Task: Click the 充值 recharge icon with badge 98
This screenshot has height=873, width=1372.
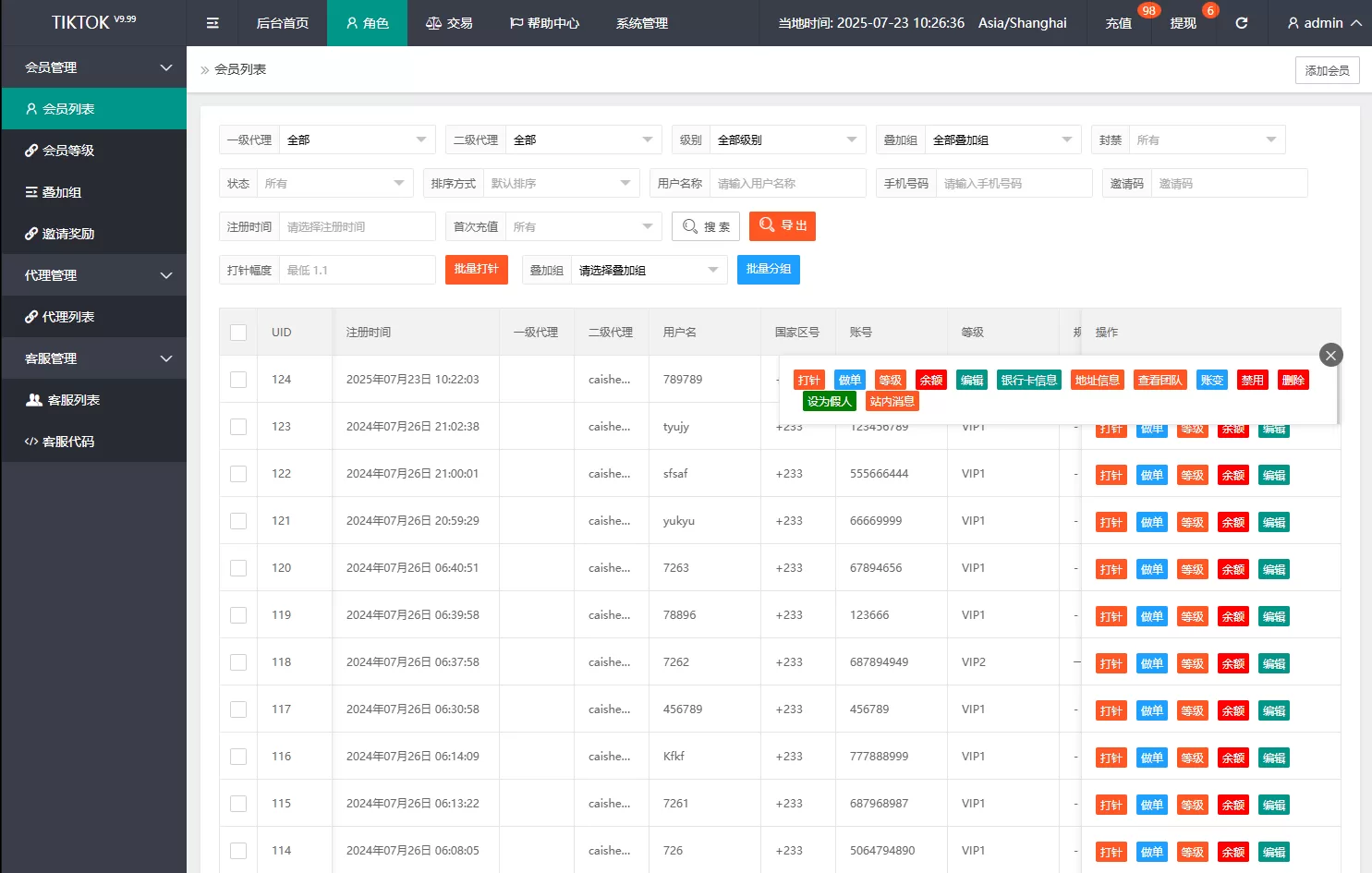Action: [x=1118, y=23]
